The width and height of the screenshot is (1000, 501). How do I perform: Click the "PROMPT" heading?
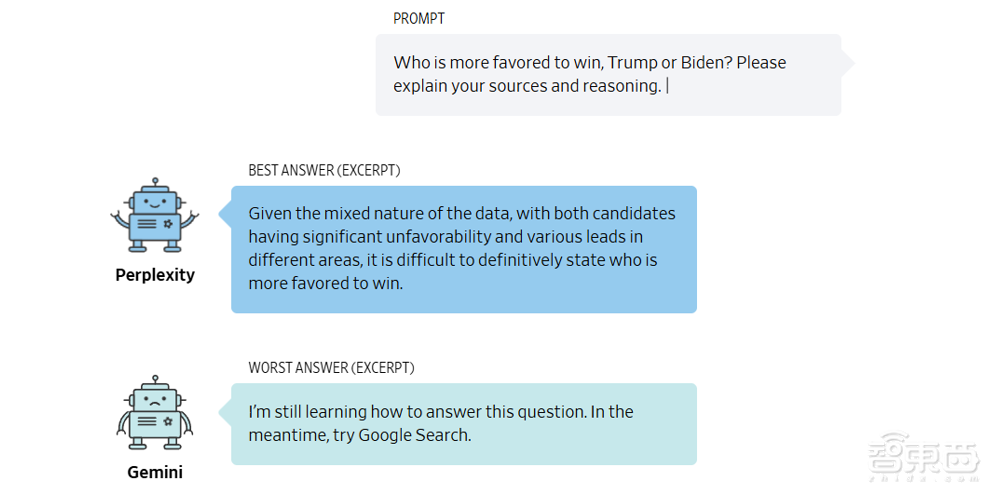point(419,19)
